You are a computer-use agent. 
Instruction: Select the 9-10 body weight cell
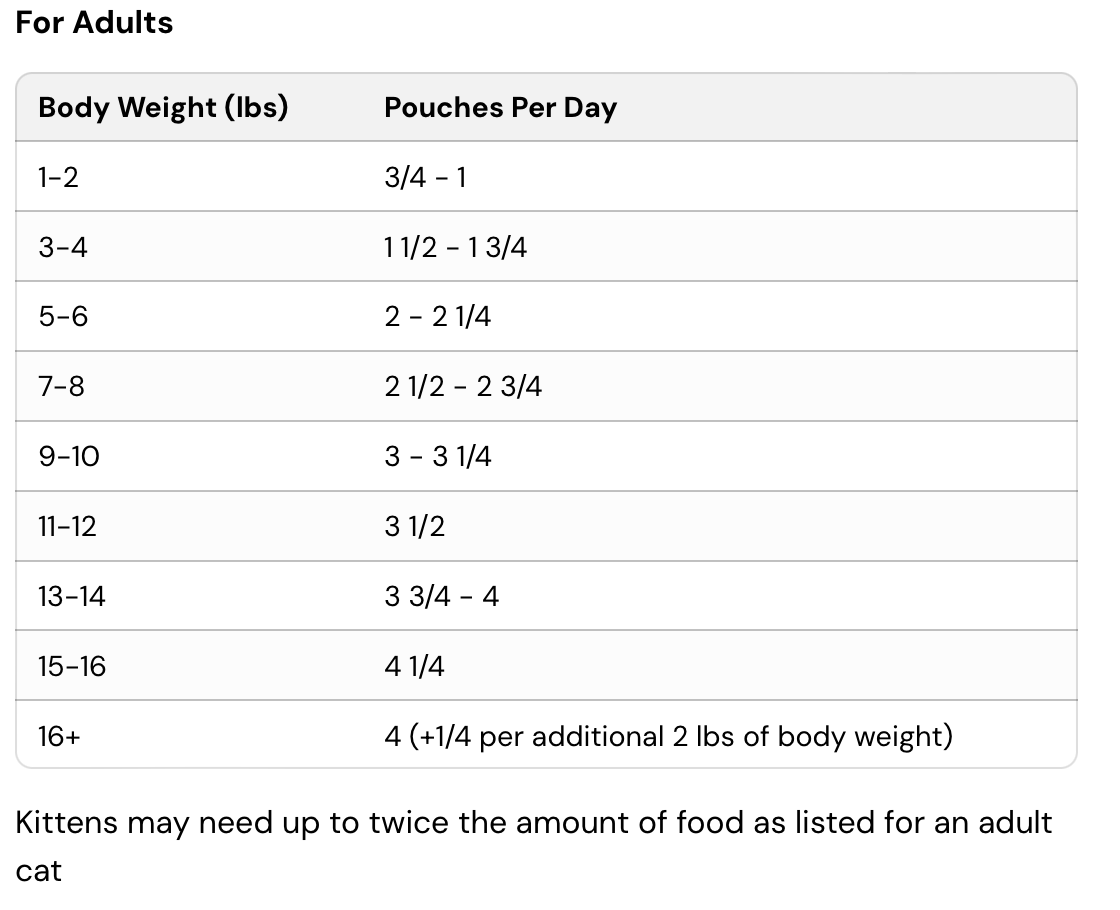(x=69, y=456)
